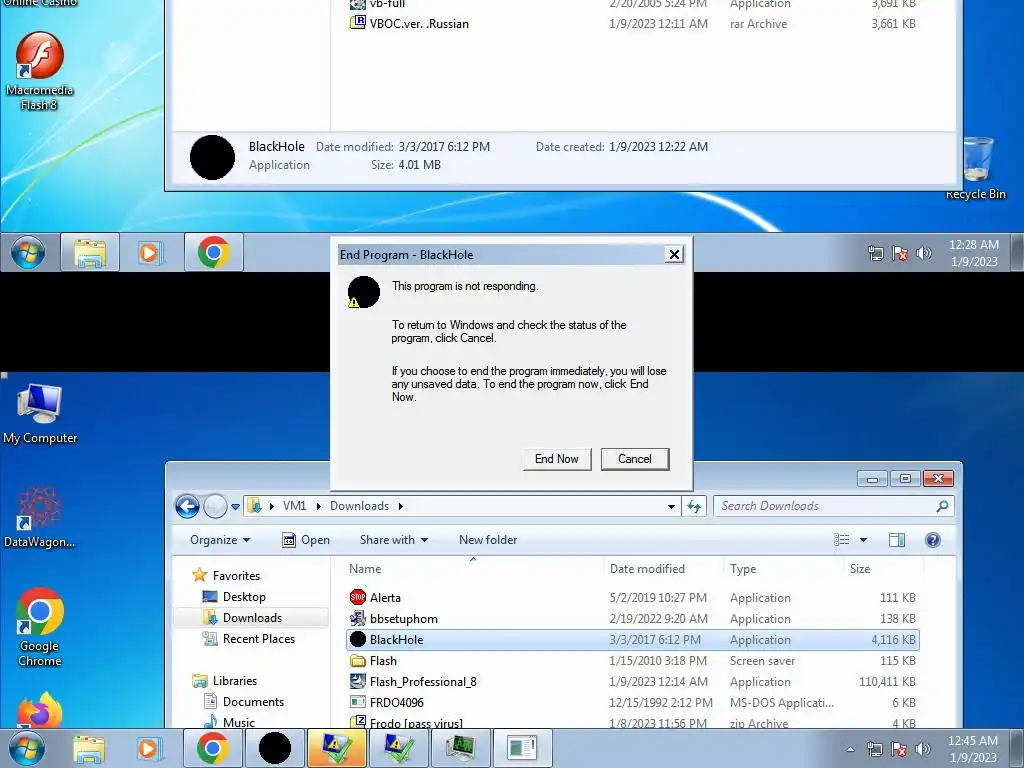
Task: Open Chrome on bottom taskbar
Action: pos(213,748)
